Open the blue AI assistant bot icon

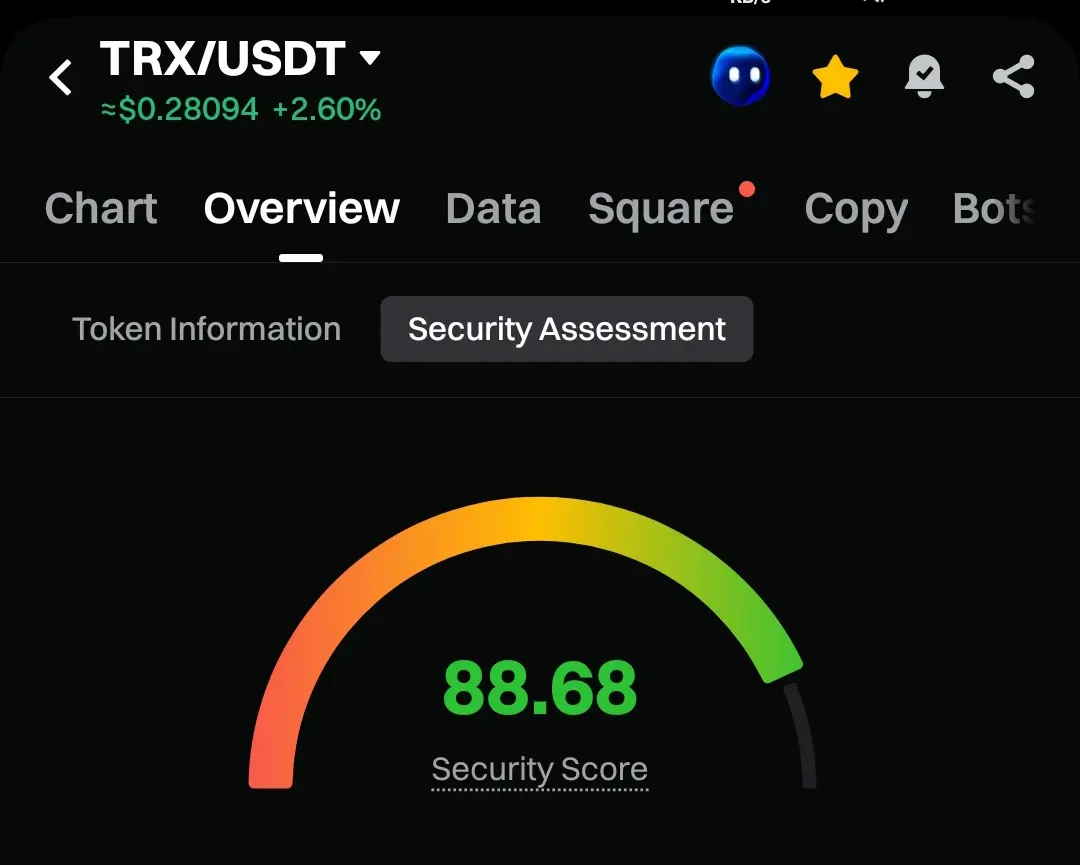(x=740, y=76)
